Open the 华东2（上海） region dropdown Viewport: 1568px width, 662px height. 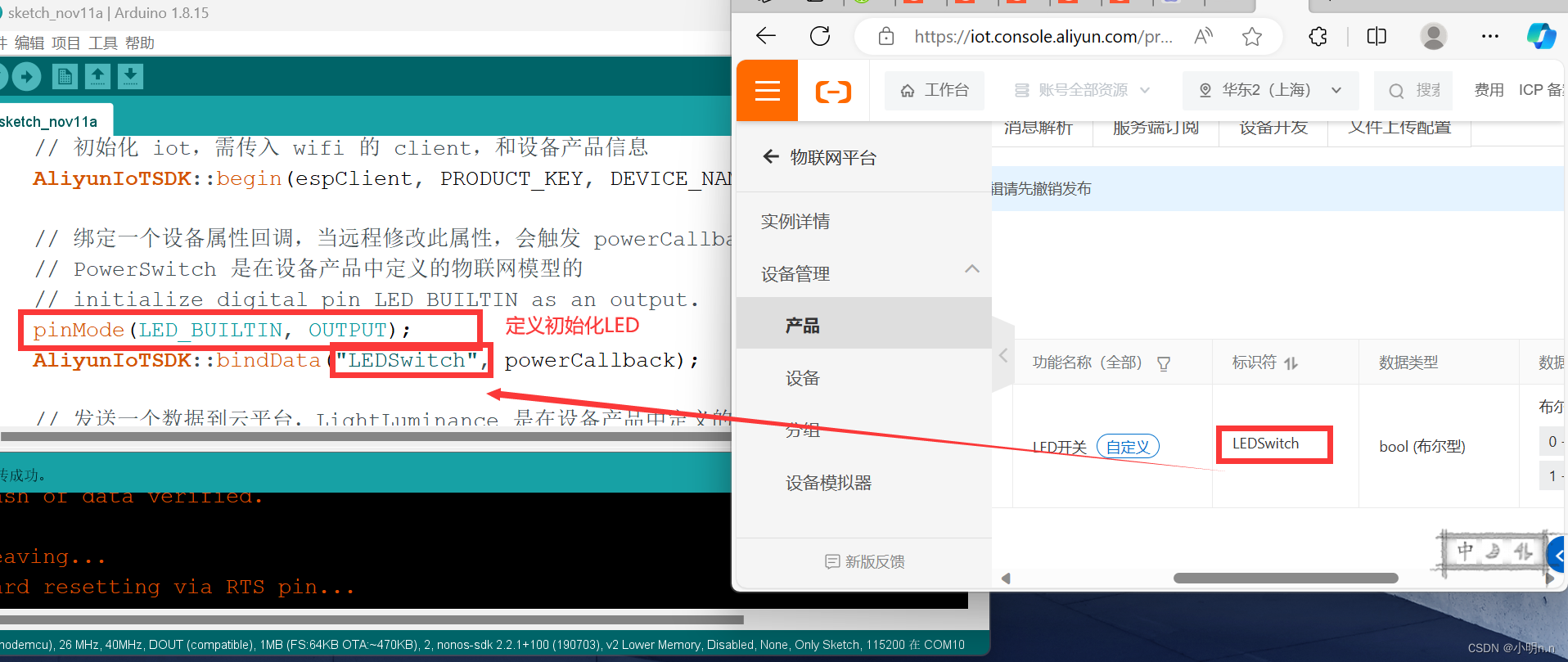click(1270, 90)
